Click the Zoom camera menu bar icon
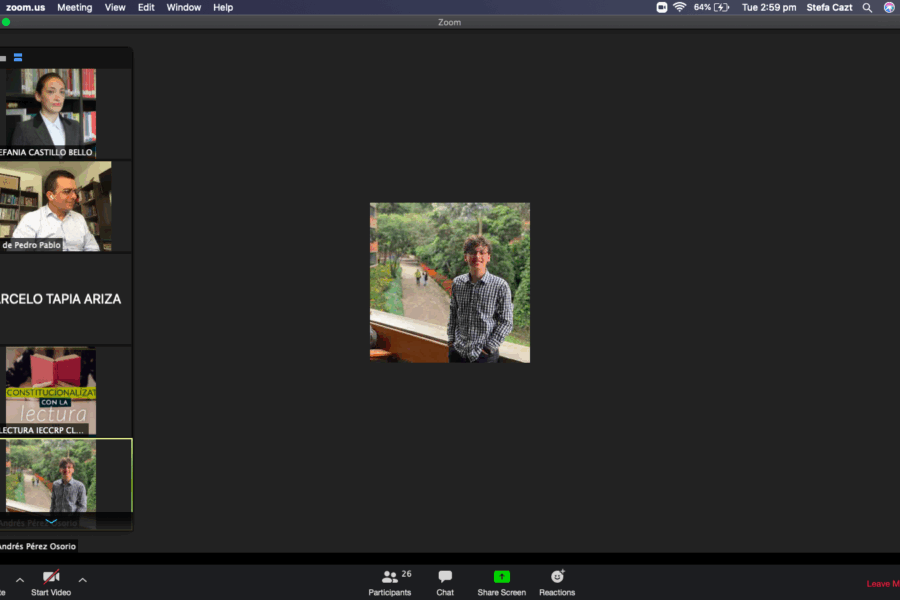The height and width of the screenshot is (600, 900). [x=661, y=7]
